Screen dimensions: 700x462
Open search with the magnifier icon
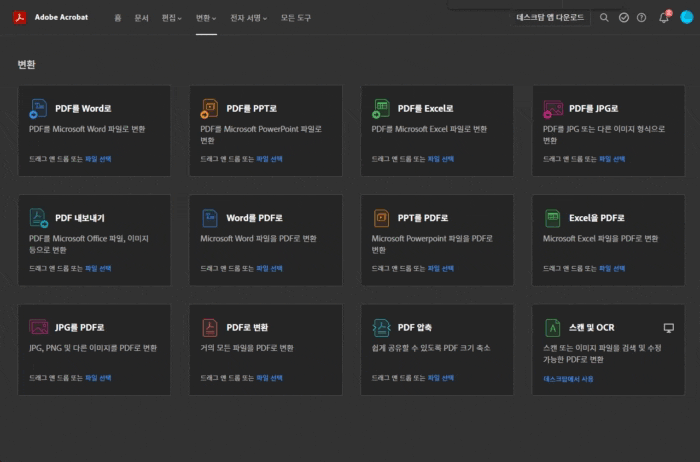(604, 17)
